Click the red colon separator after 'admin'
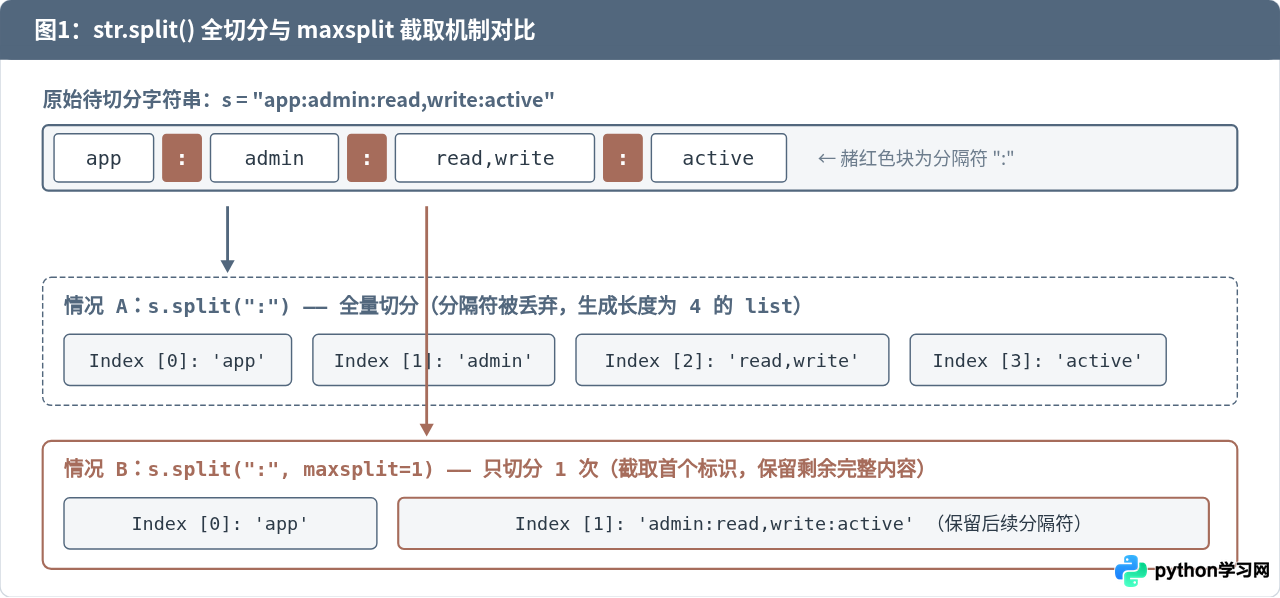 [x=367, y=158]
